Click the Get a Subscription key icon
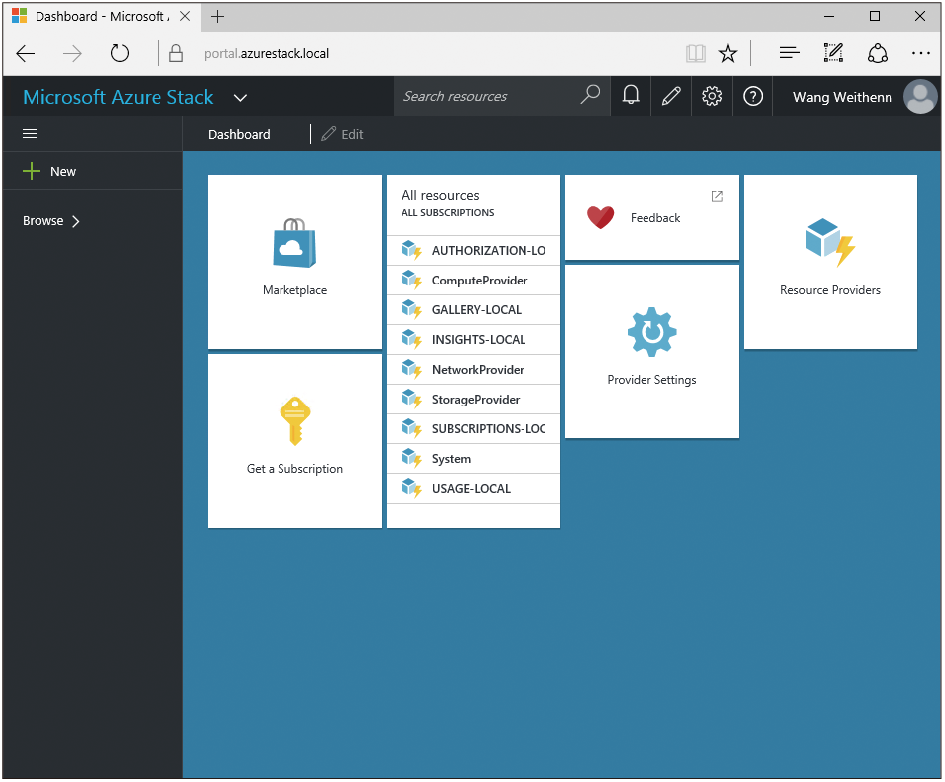Screen dimensions: 945x782 (295, 421)
